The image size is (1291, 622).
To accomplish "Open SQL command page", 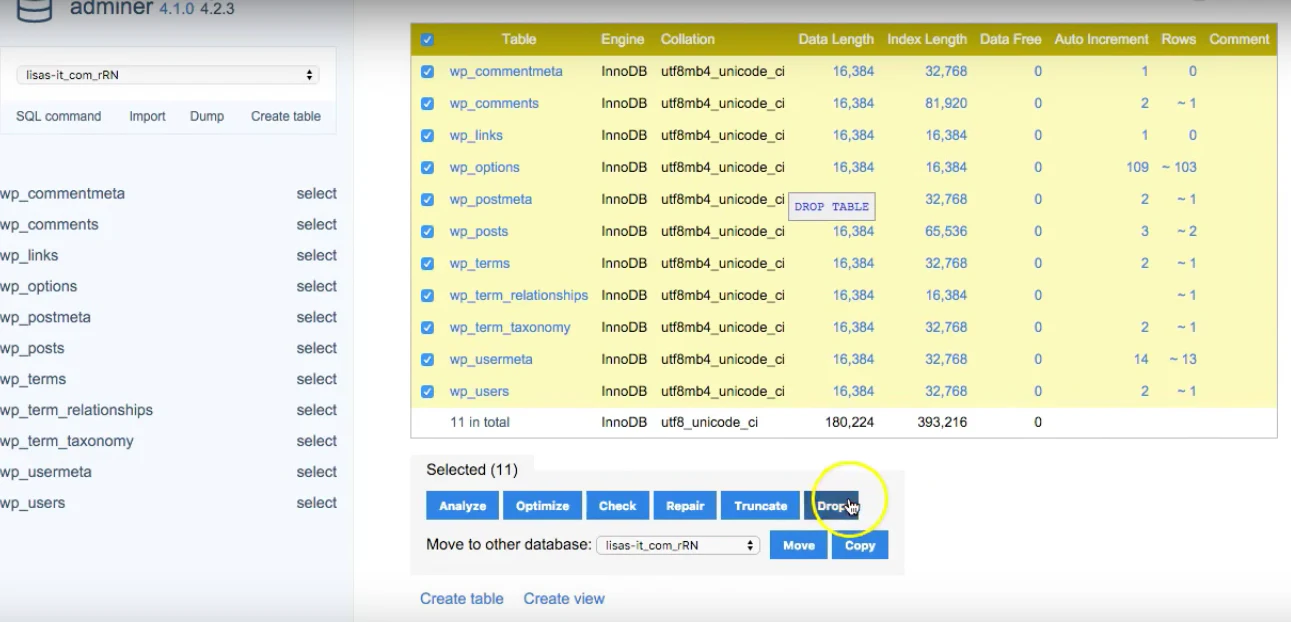I will 58,116.
